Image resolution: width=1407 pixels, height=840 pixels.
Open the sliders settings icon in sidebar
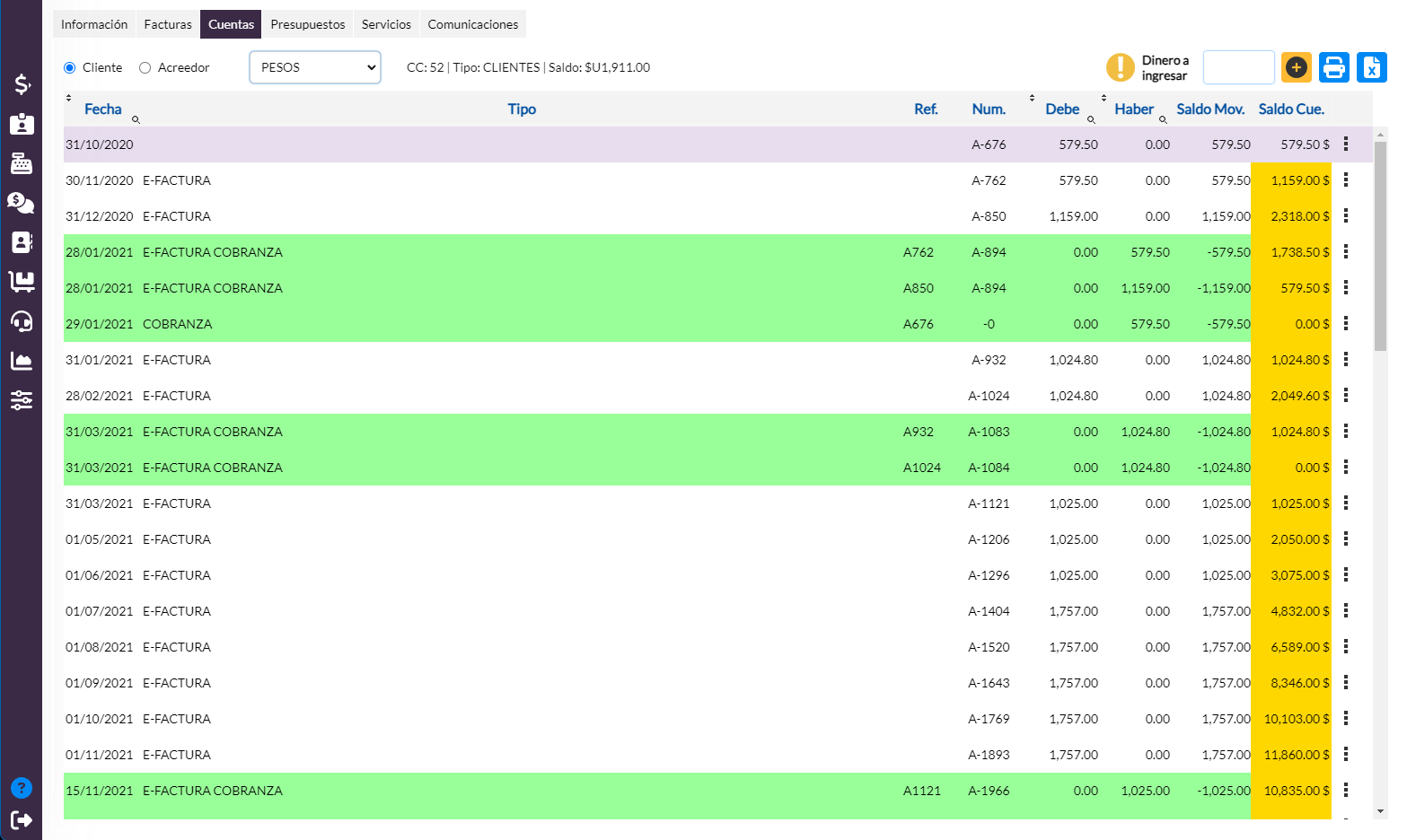(22, 400)
